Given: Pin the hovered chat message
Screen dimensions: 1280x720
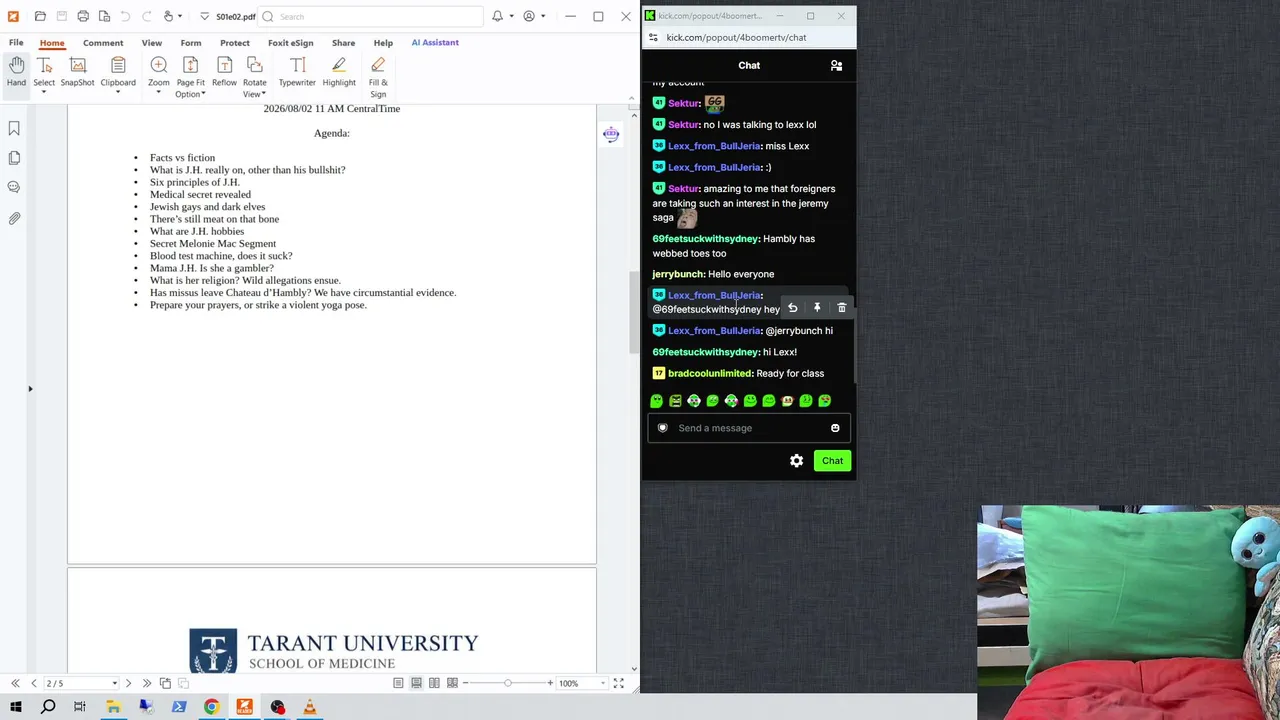Looking at the screenshot, I should pos(817,308).
